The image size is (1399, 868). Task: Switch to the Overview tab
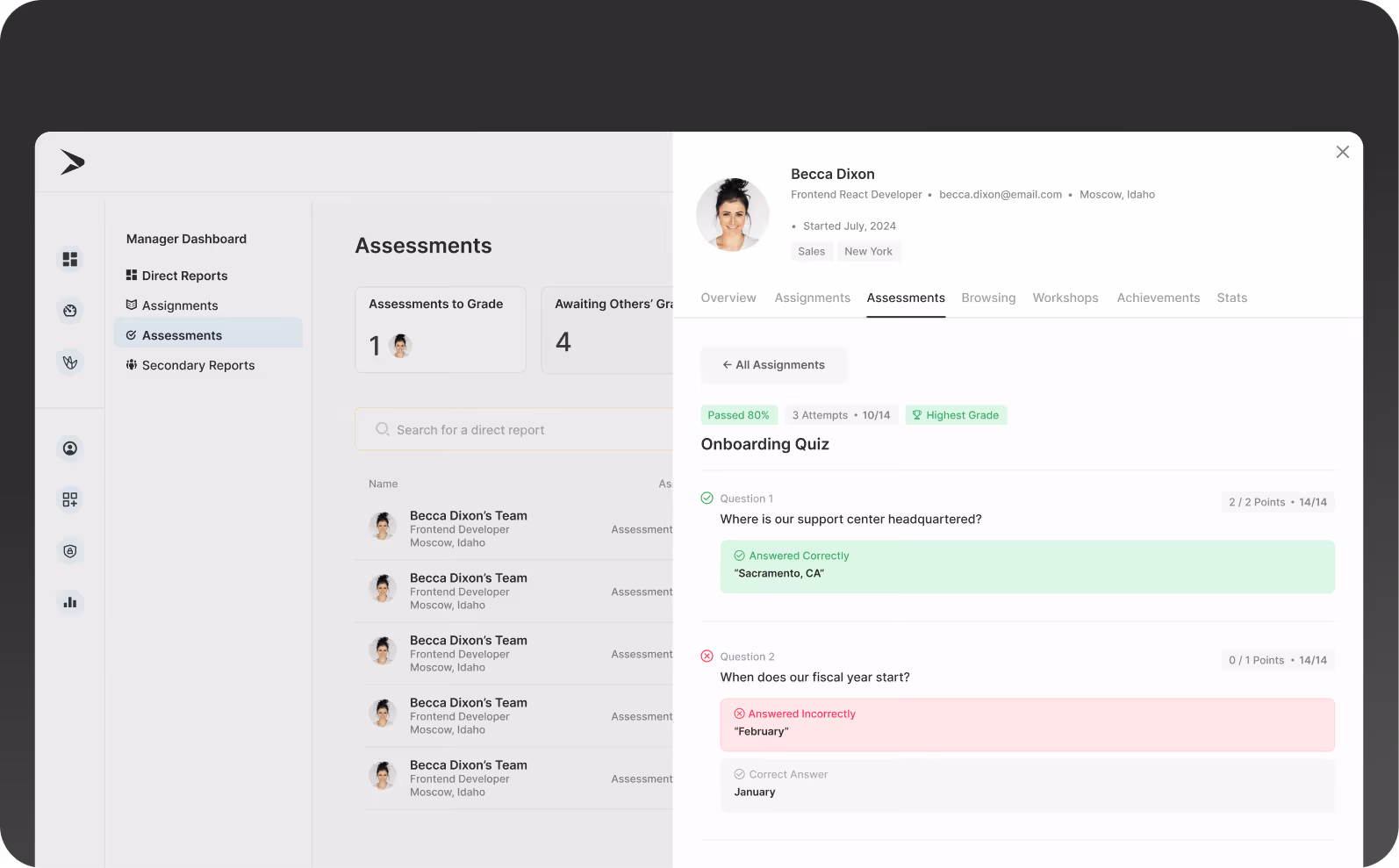tap(728, 298)
